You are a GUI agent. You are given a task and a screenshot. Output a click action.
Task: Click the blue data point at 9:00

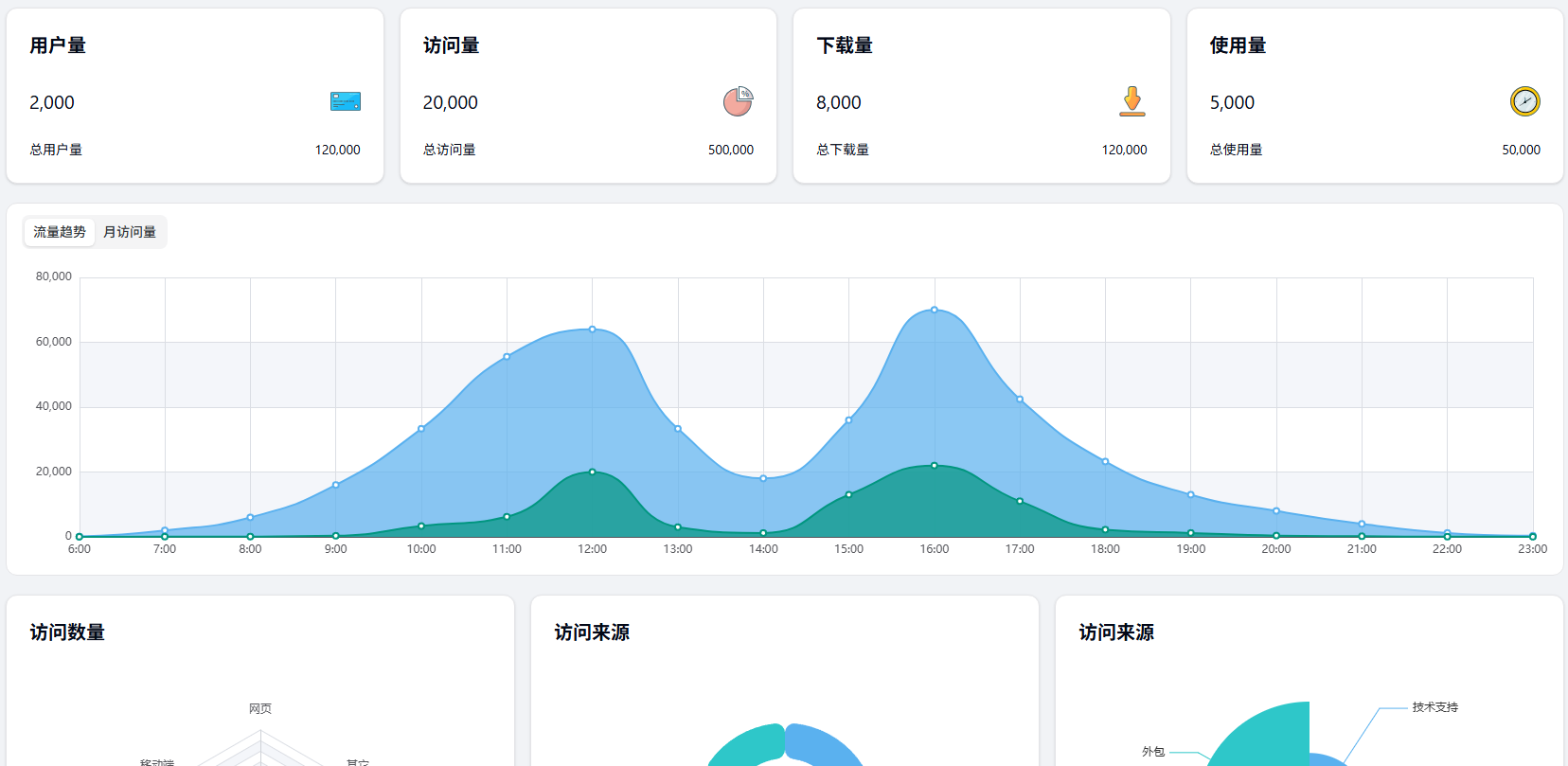336,485
